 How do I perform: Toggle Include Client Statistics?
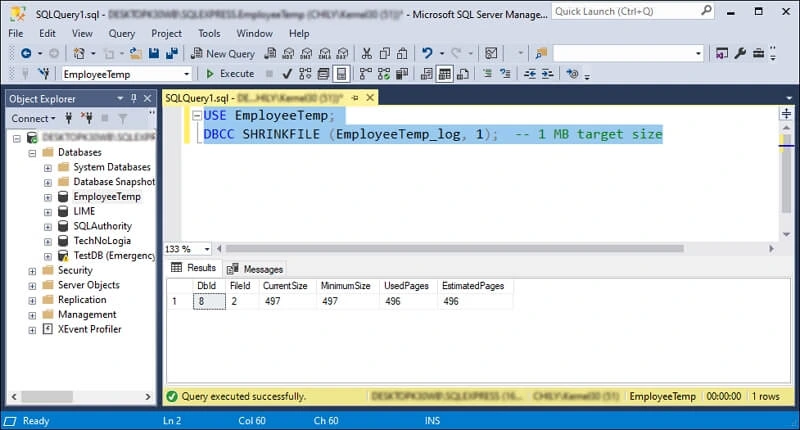(x=402, y=74)
